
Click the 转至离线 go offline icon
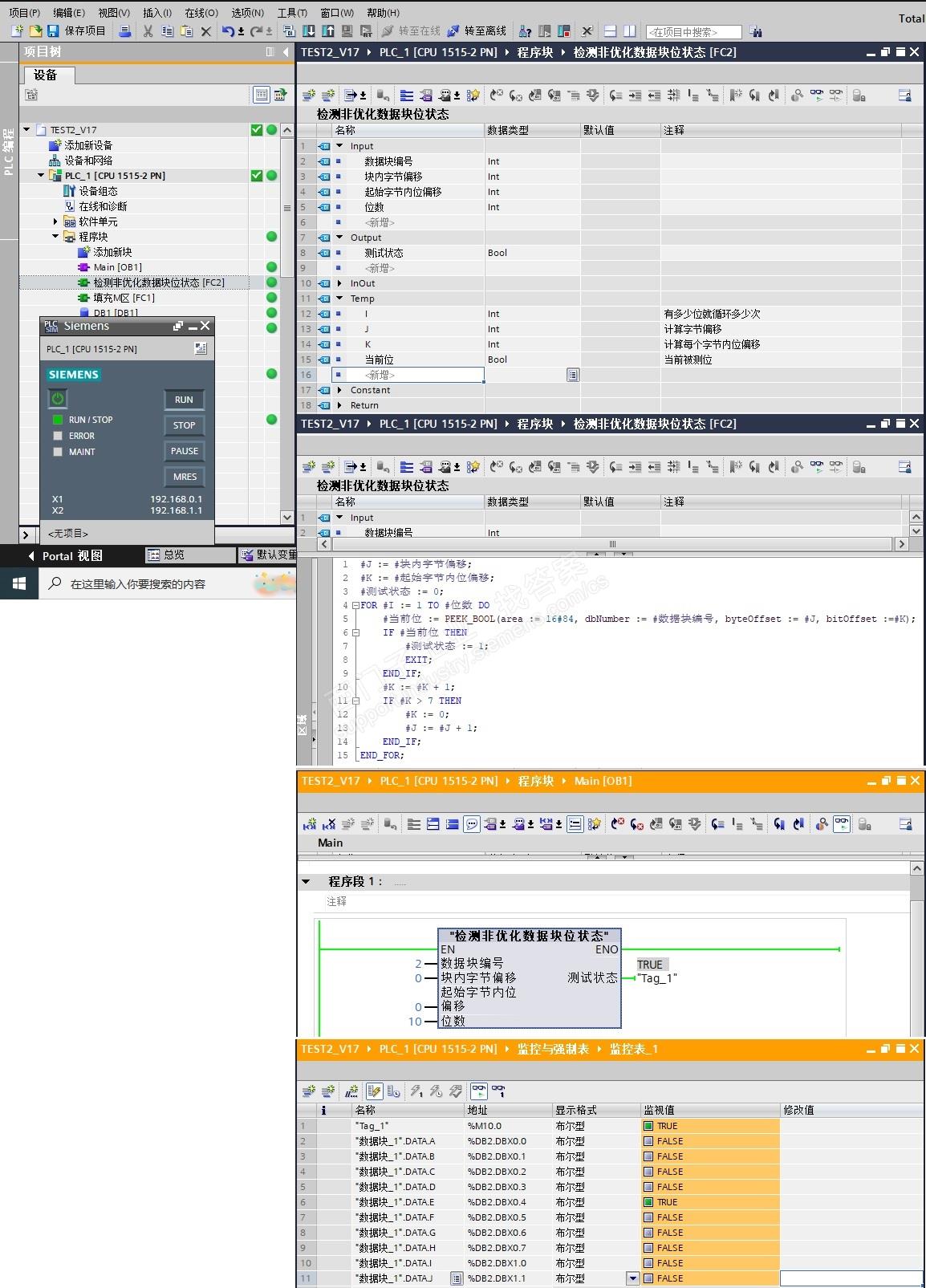[453, 31]
